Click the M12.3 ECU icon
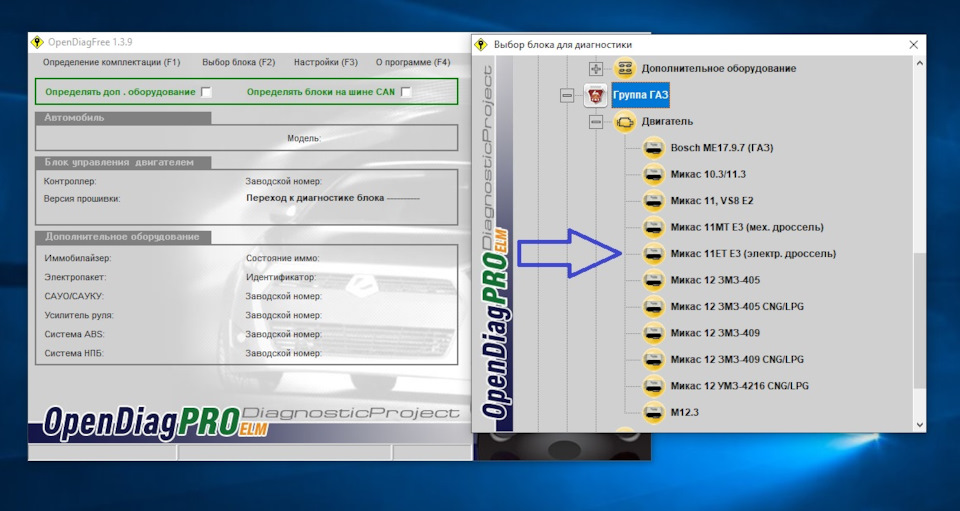The height and width of the screenshot is (511, 960). pos(653,412)
